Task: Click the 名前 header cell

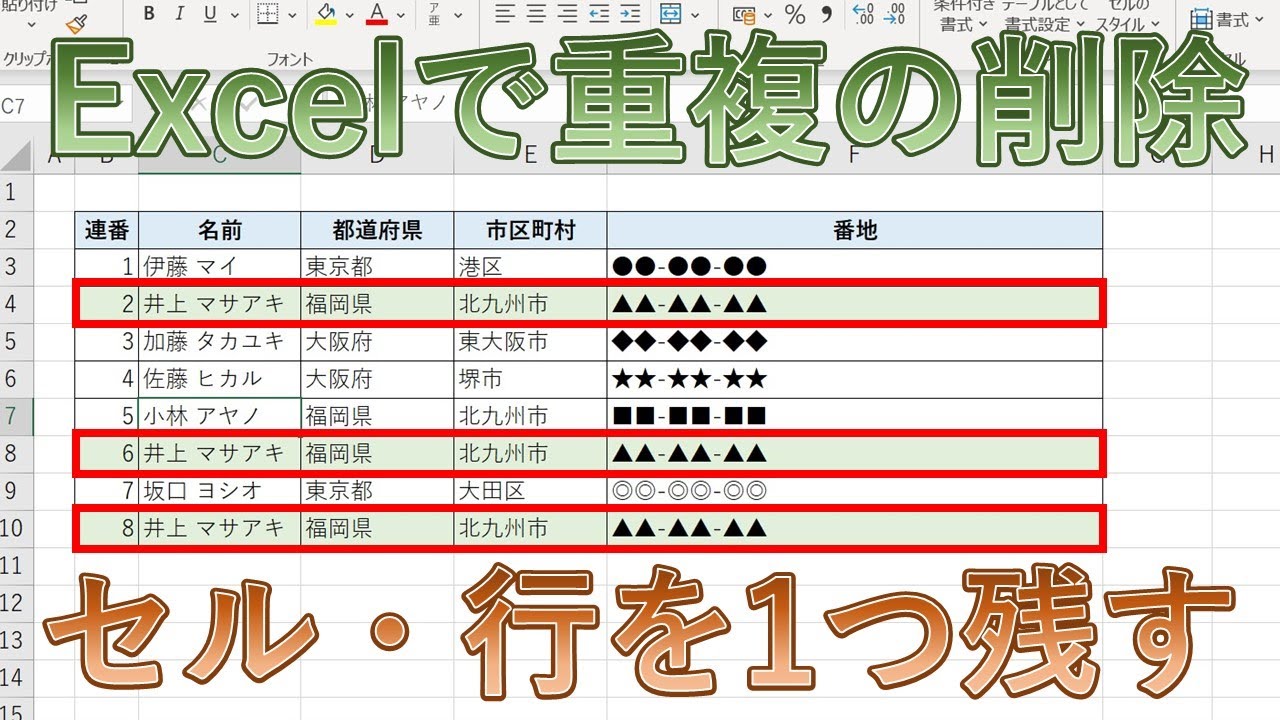Action: coord(219,230)
